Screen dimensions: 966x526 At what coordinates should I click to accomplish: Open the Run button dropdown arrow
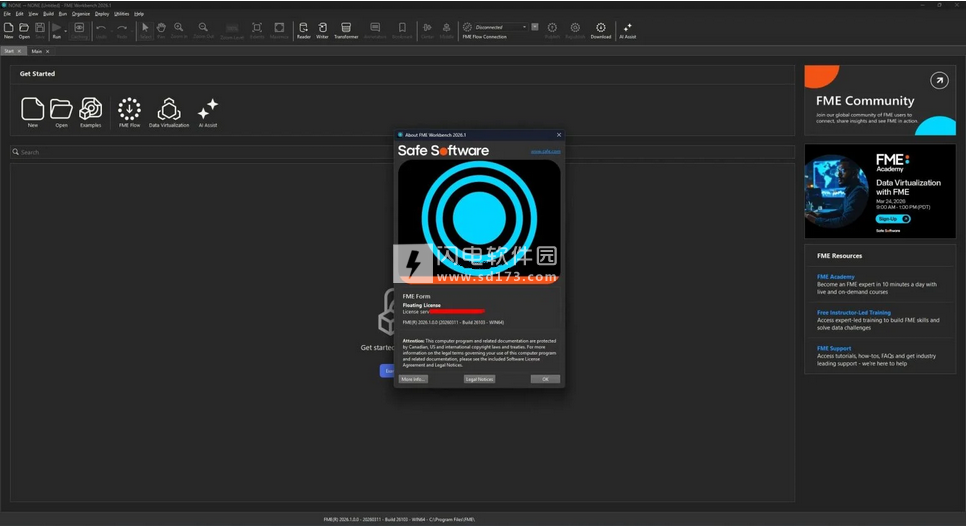66,30
